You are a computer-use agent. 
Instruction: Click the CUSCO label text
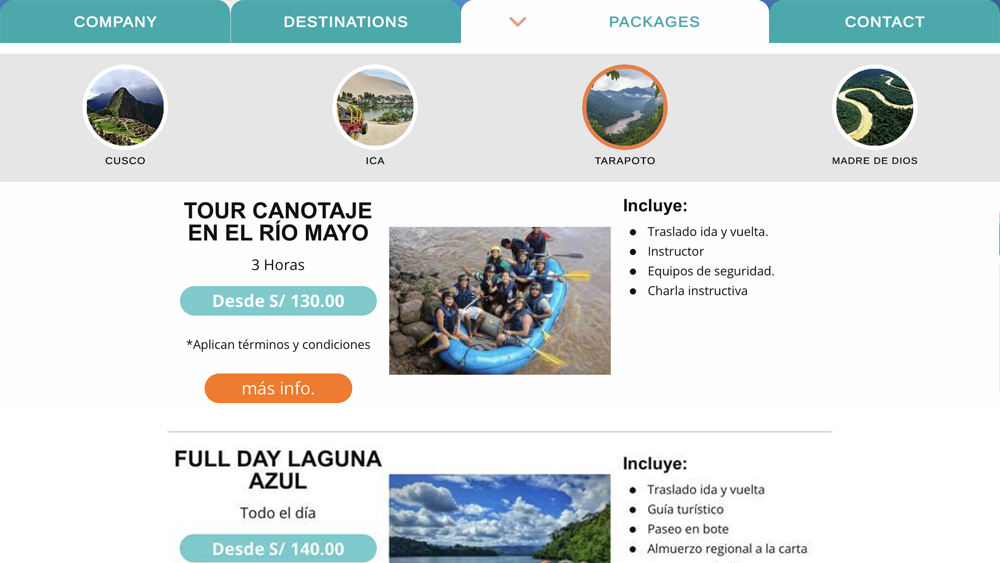pyautogui.click(x=125, y=161)
